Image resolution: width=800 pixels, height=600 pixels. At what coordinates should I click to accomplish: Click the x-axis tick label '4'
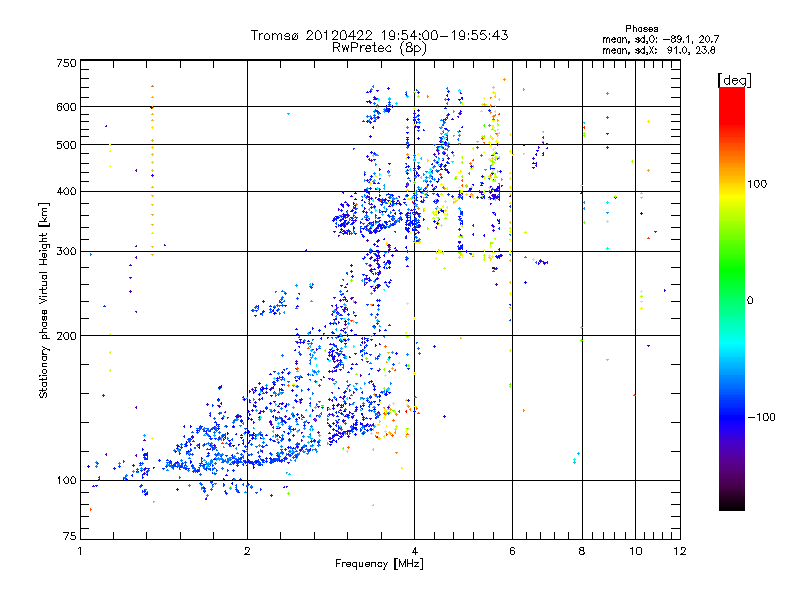point(414,551)
